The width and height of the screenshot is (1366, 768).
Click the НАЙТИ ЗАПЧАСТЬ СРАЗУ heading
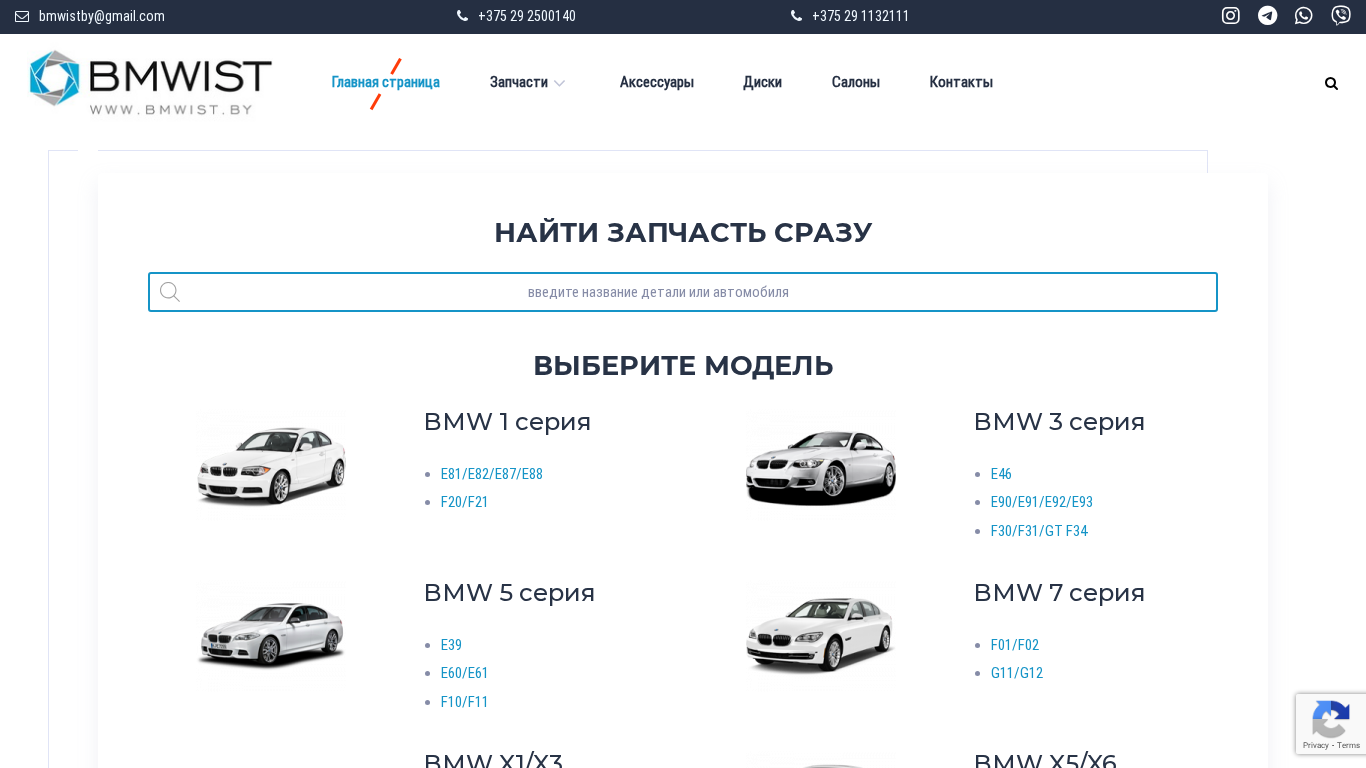(x=683, y=232)
